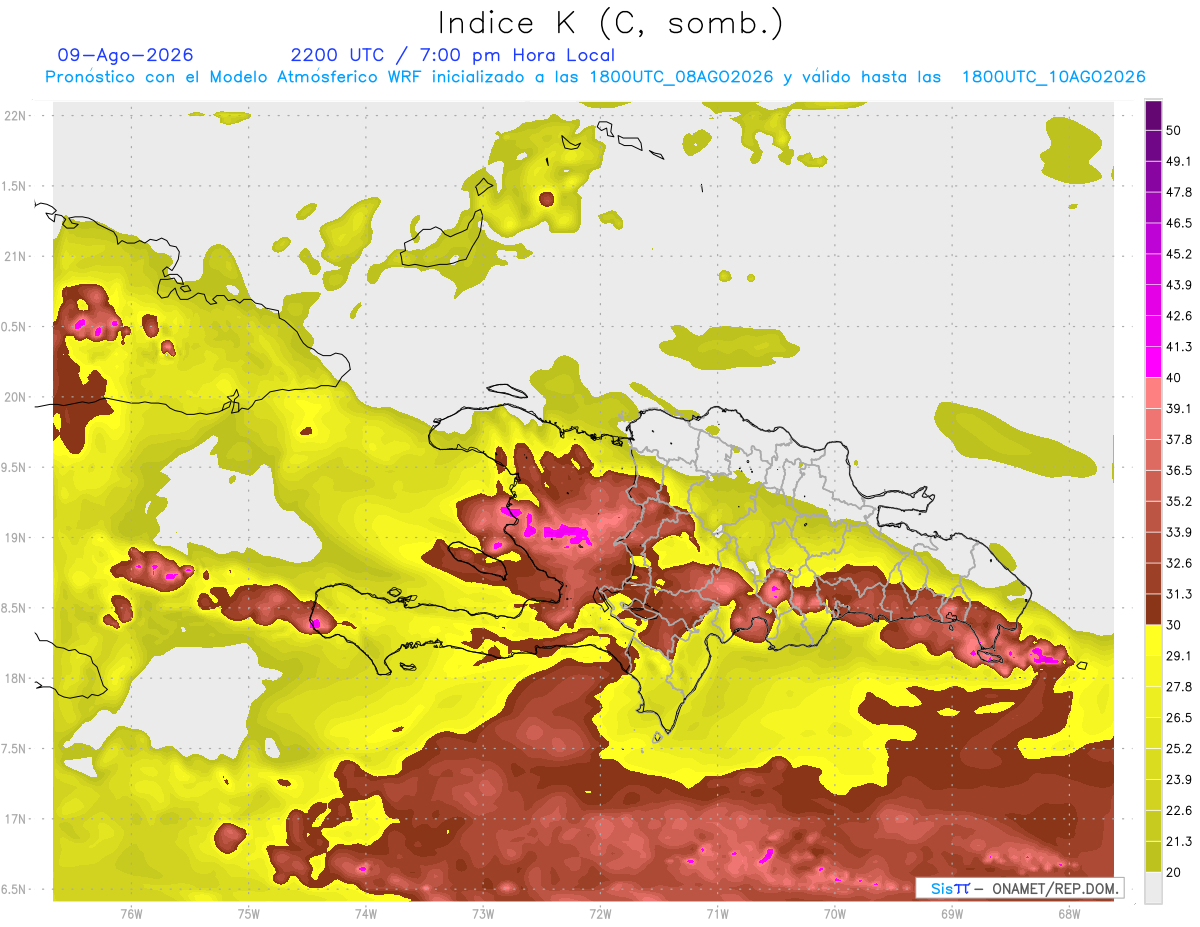
Task: Click the 'SisTT – ONAMET/REP.DOM.' credit label
Action: (x=1020, y=888)
